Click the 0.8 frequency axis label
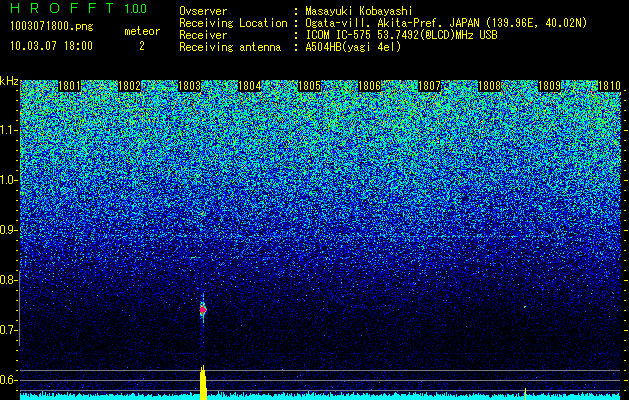The width and height of the screenshot is (629, 400). (9, 280)
